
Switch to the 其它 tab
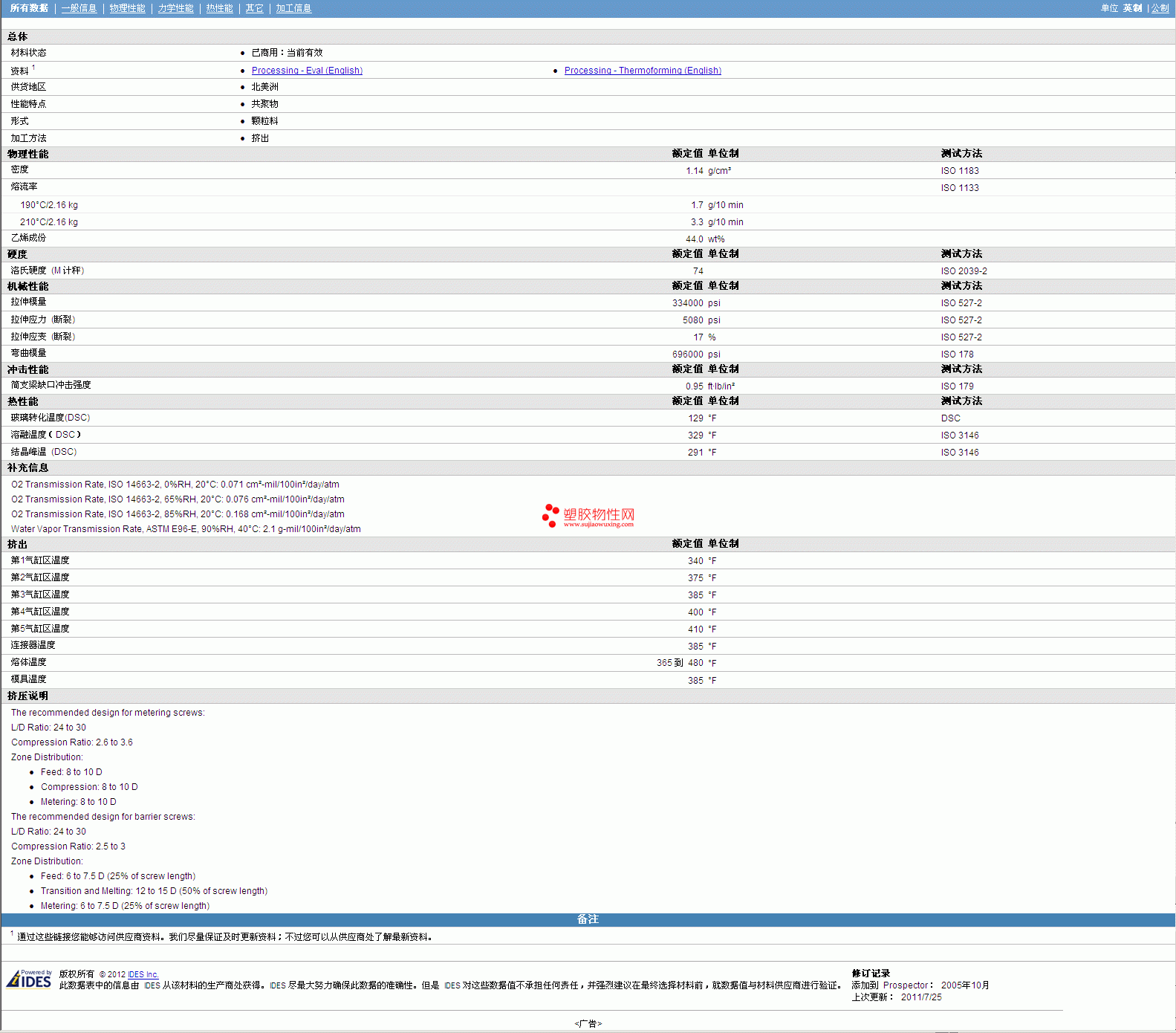pyautogui.click(x=254, y=8)
